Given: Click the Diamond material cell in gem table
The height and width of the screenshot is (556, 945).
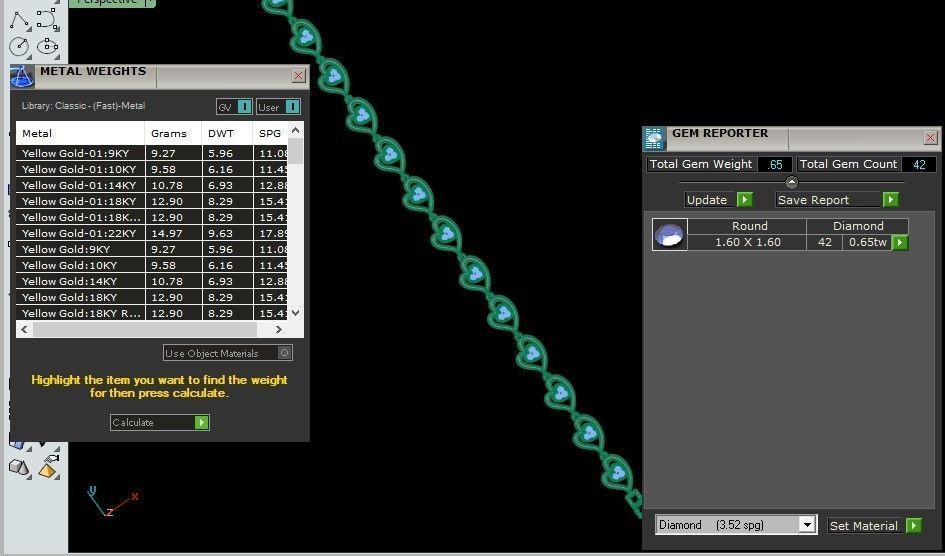Looking at the screenshot, I should (858, 226).
